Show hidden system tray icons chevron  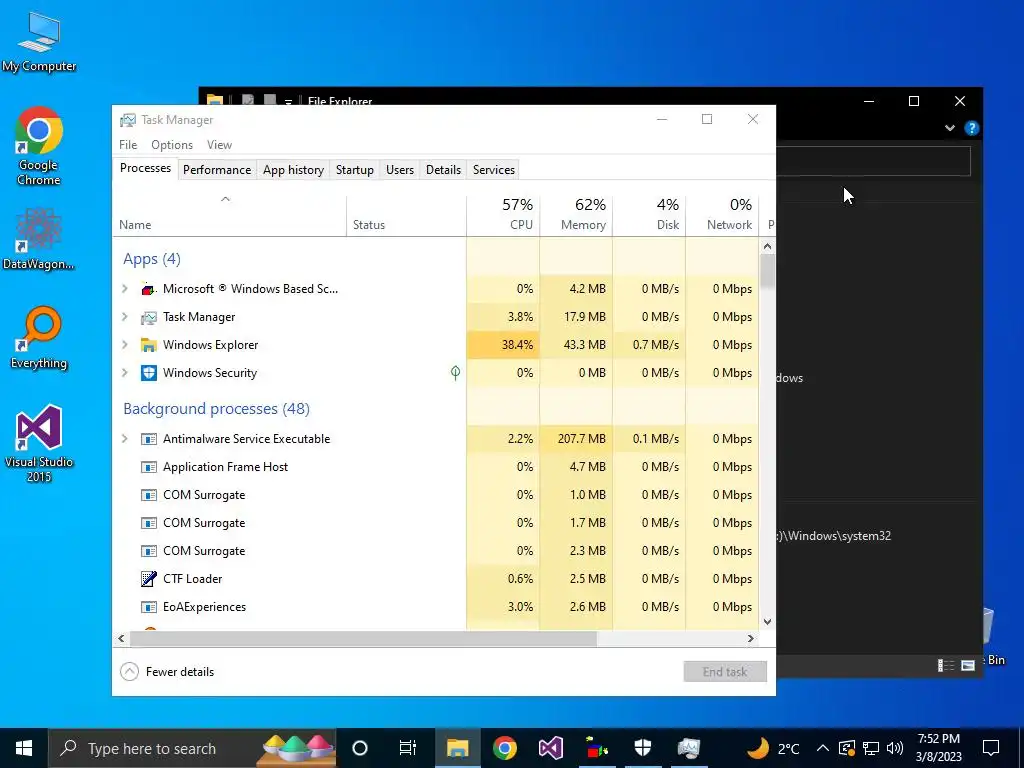click(823, 748)
